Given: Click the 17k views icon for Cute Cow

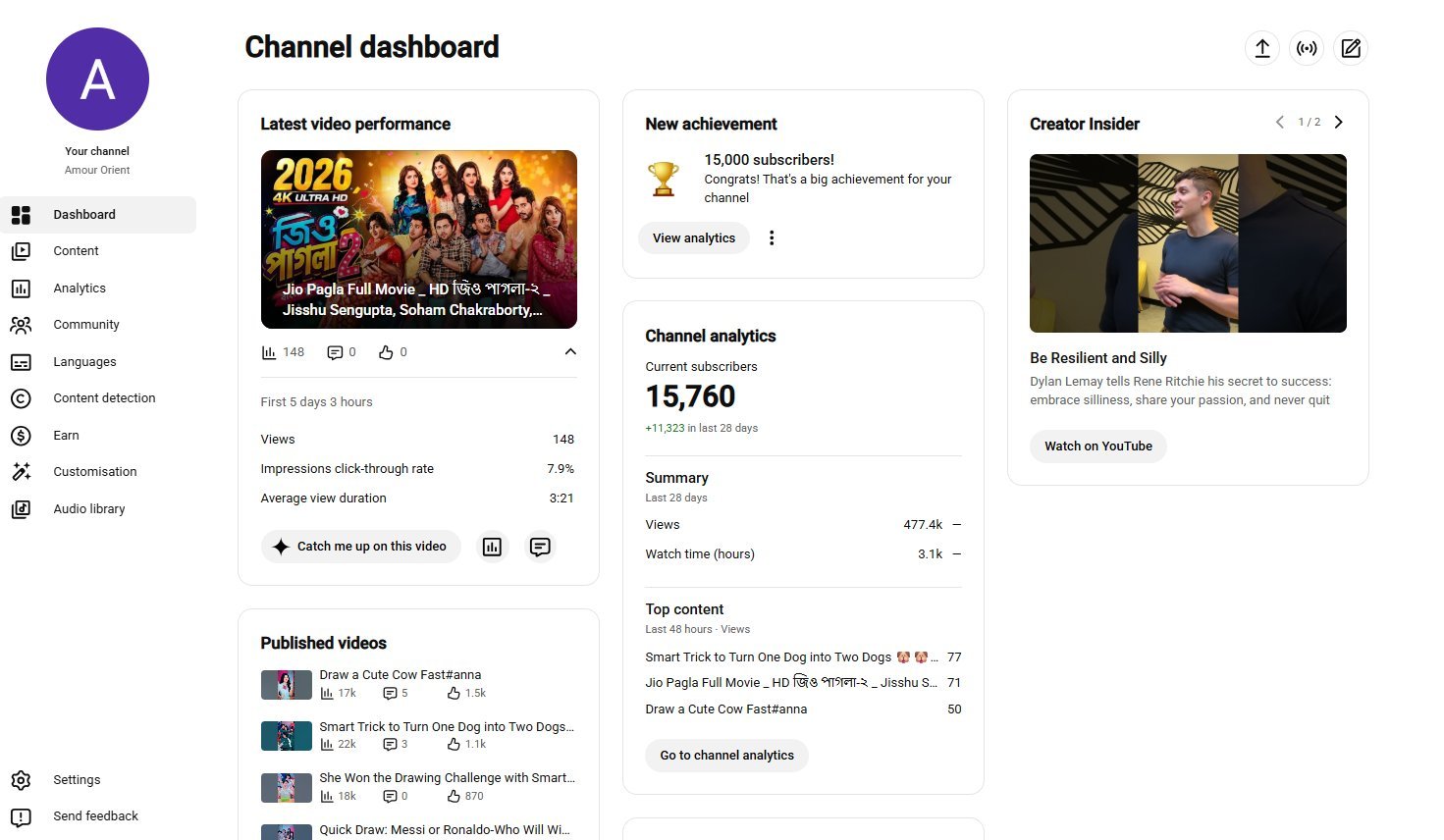Looking at the screenshot, I should click(327, 694).
